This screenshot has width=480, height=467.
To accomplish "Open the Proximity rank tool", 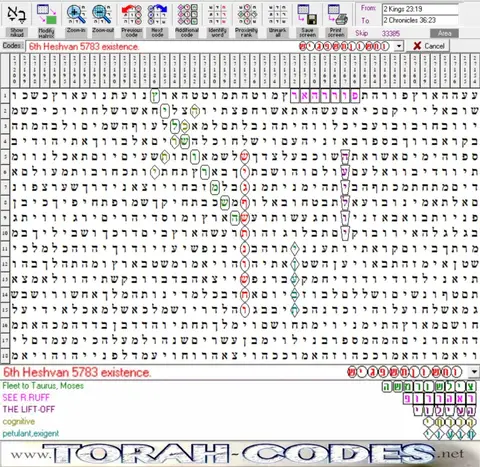I will click(247, 14).
